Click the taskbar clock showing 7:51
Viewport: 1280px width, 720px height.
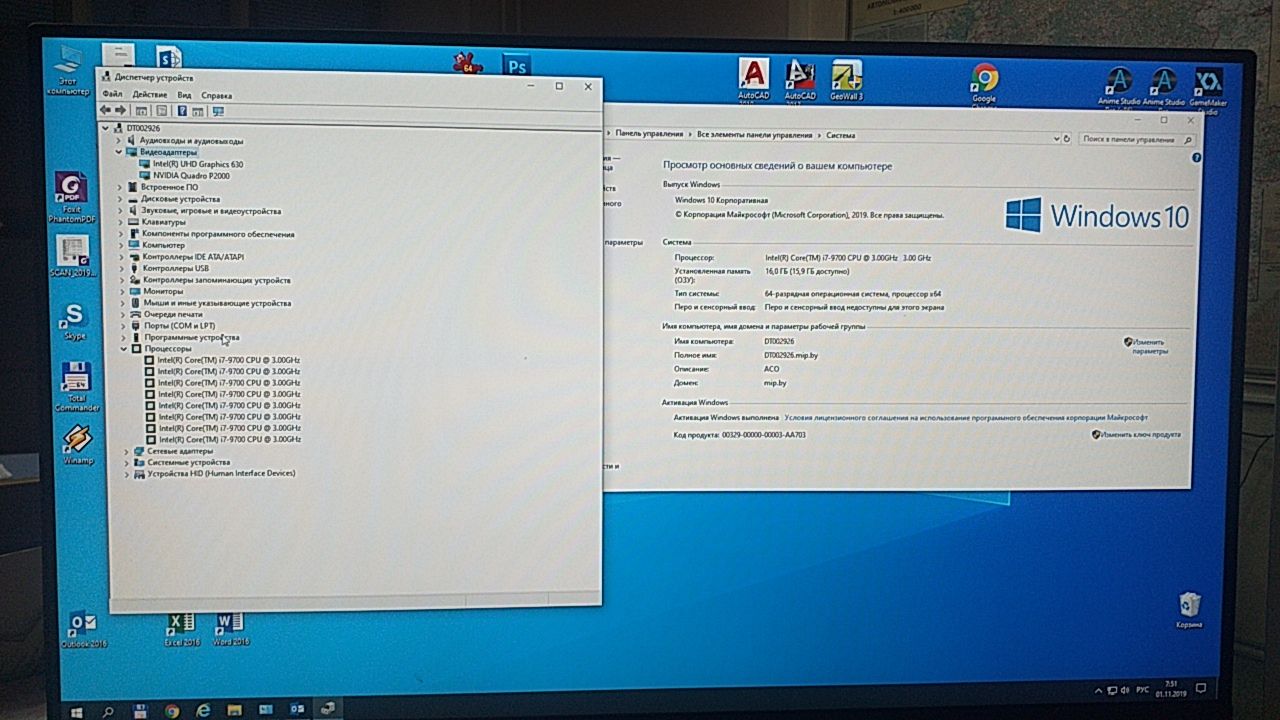point(1171,688)
